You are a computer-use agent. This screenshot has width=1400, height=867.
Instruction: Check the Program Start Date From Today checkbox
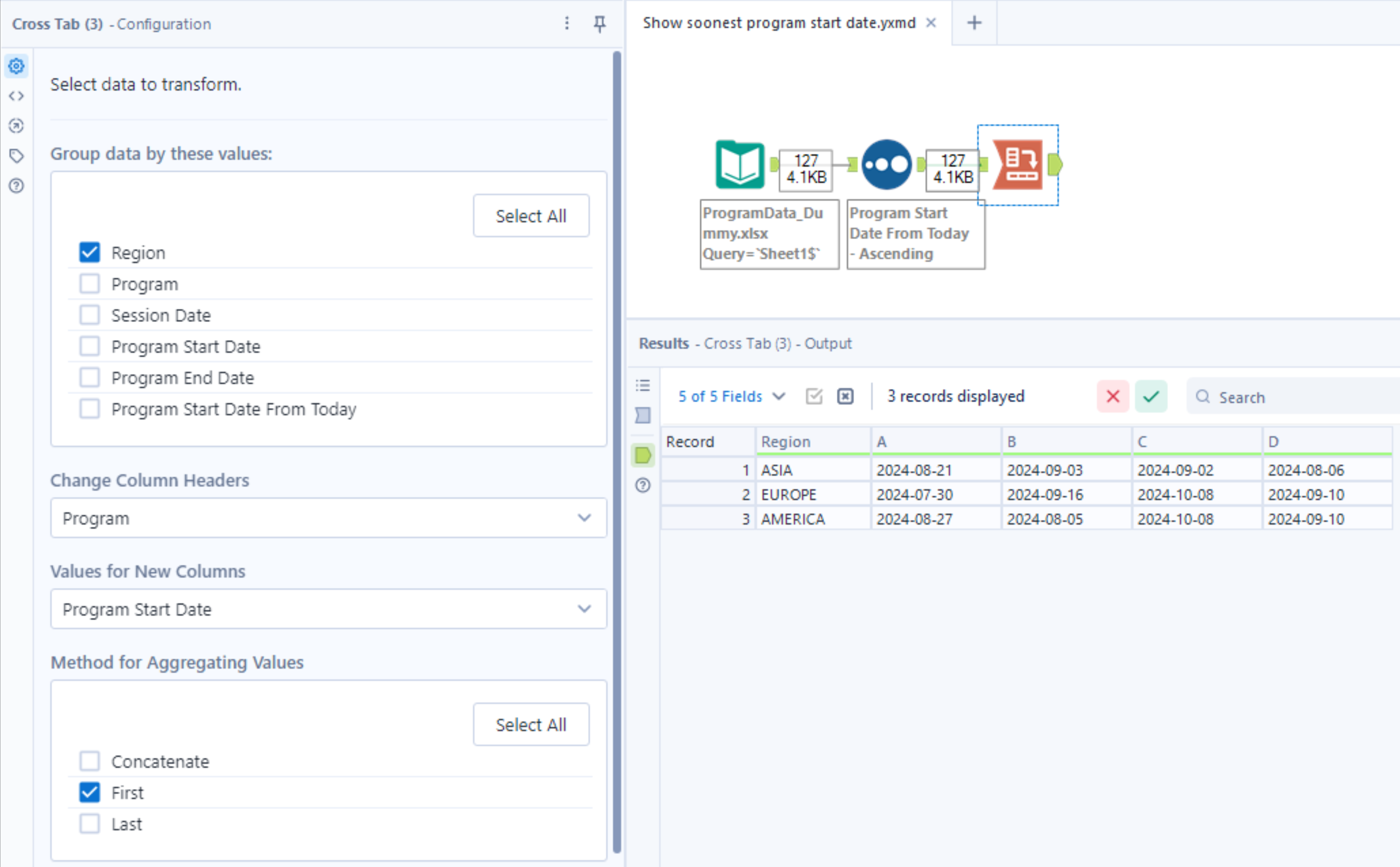pyautogui.click(x=90, y=408)
